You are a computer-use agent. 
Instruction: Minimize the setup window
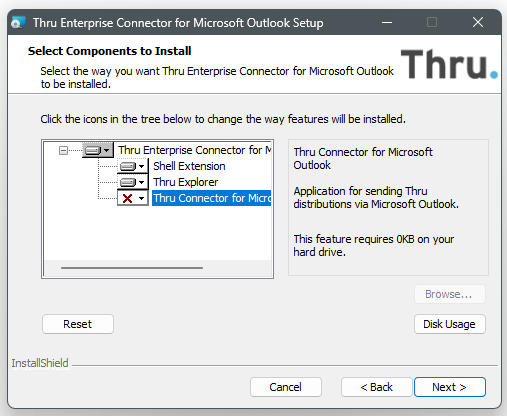click(387, 23)
